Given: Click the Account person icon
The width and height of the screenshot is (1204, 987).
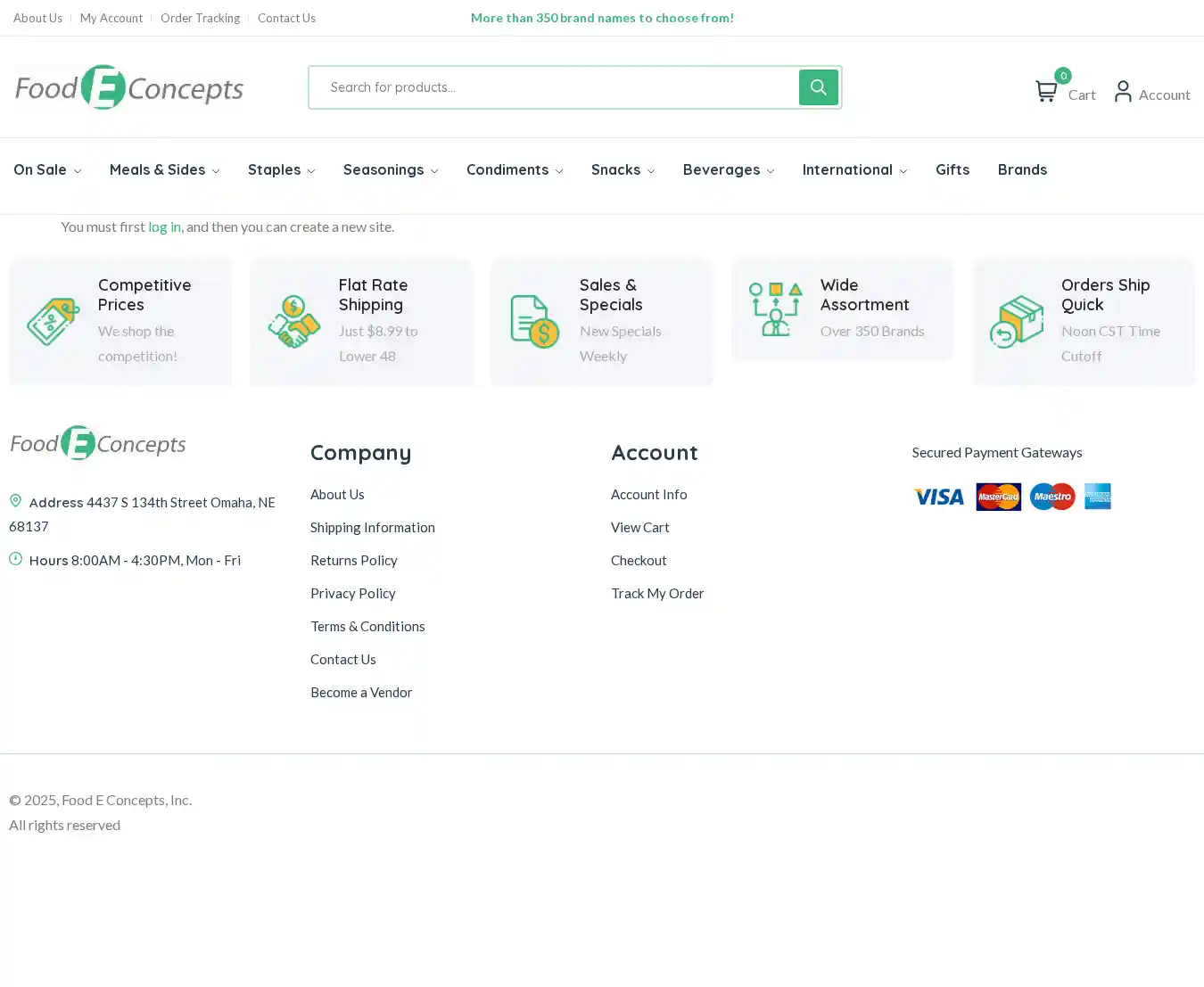Looking at the screenshot, I should (x=1123, y=92).
